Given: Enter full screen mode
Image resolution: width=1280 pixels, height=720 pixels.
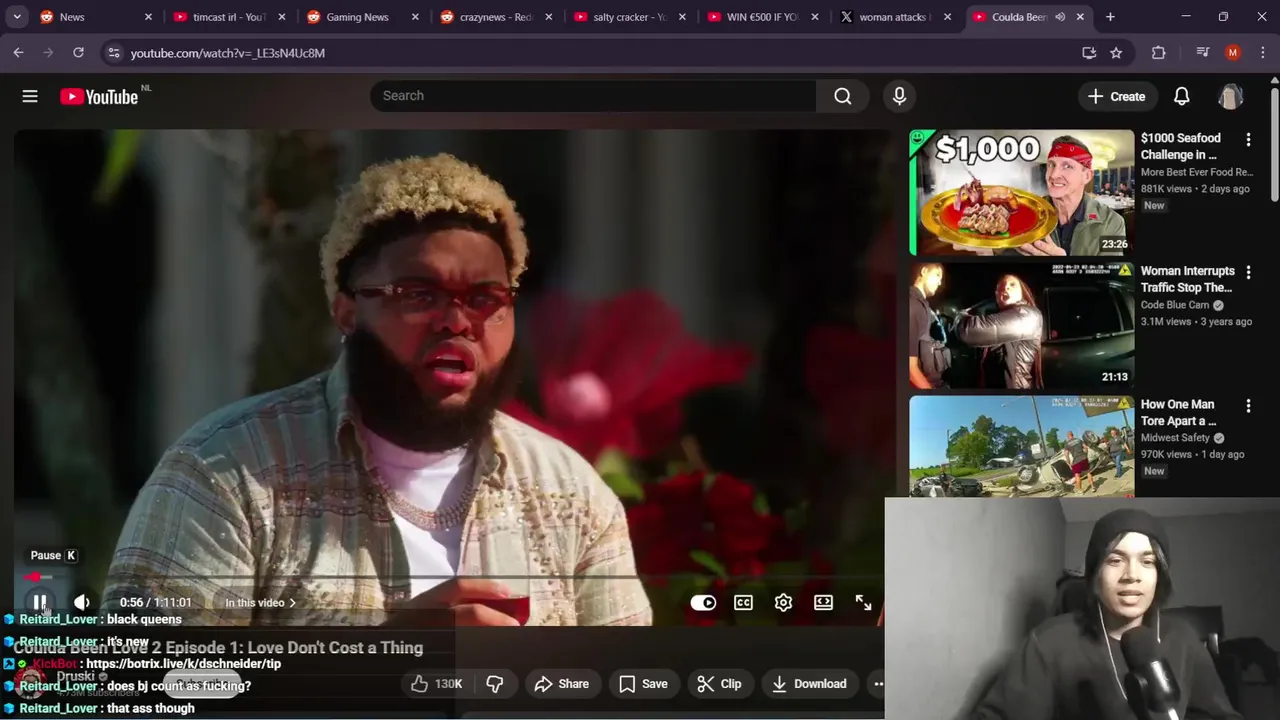Looking at the screenshot, I should click(x=863, y=603).
